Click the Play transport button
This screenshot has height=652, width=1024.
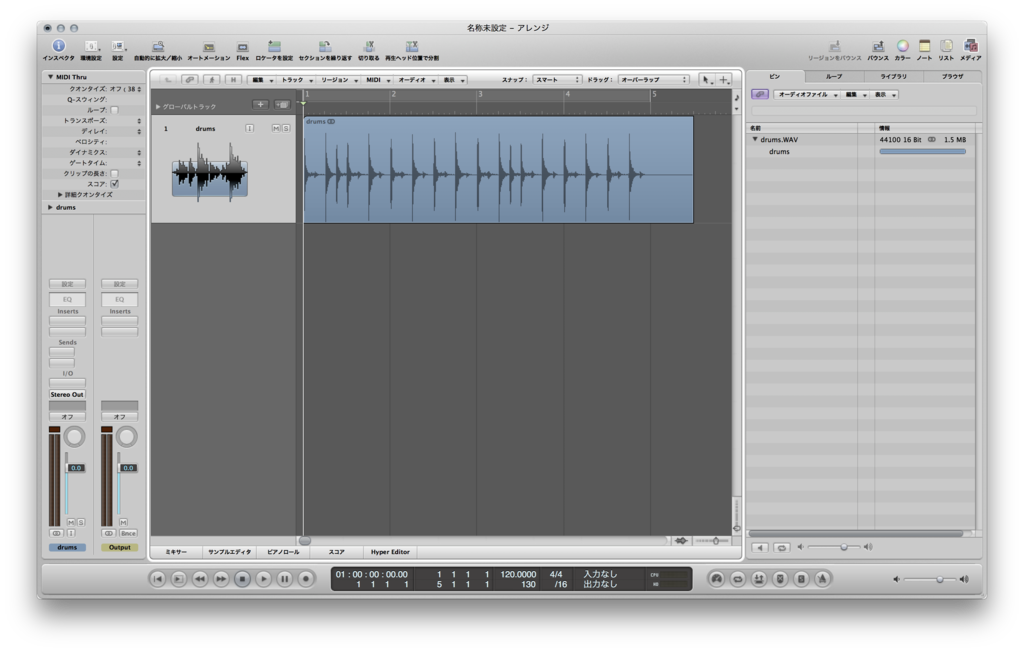(263, 579)
